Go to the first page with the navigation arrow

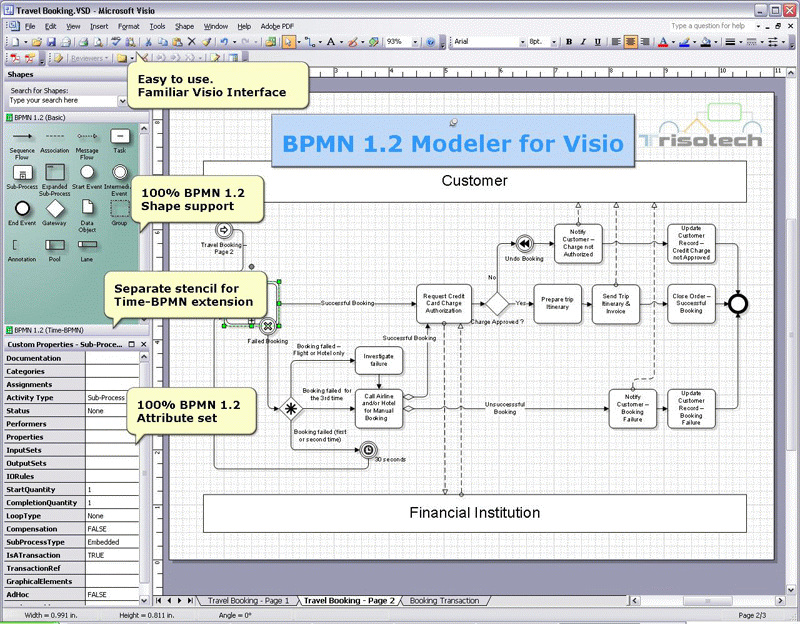(x=159, y=601)
